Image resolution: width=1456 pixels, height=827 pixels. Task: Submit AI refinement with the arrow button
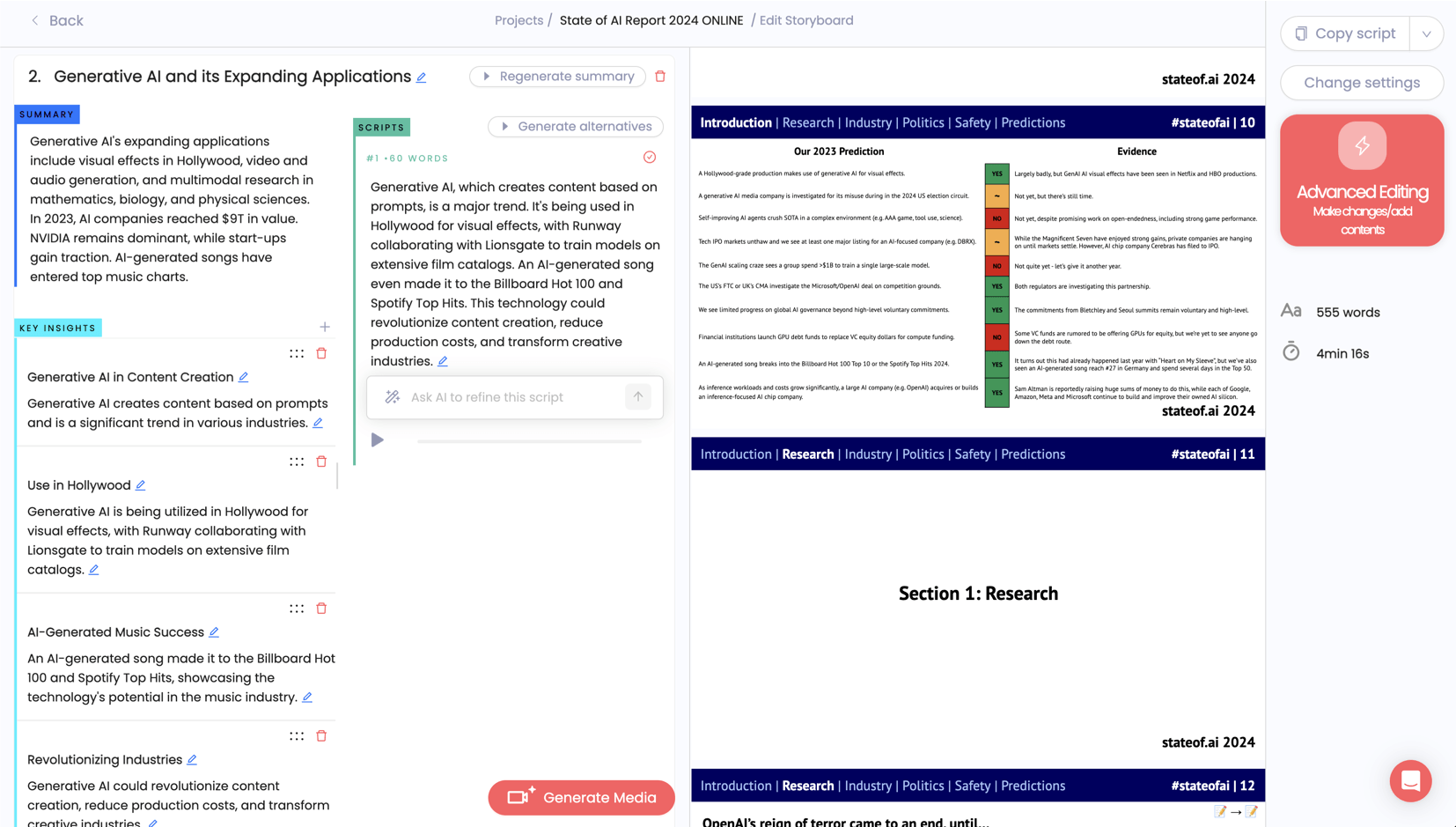pos(638,397)
